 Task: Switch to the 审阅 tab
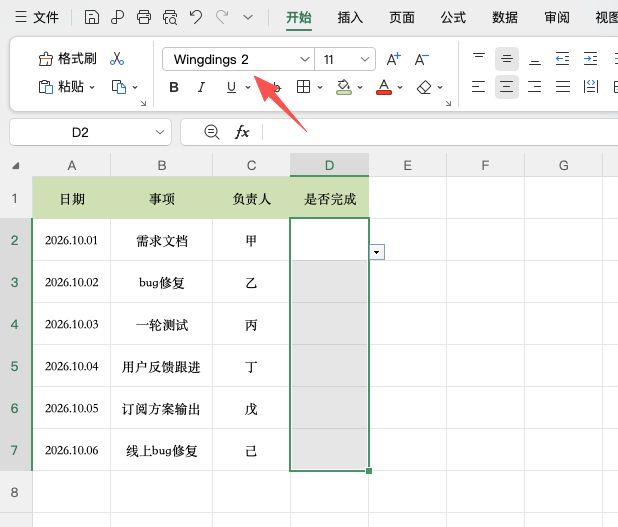(x=557, y=18)
